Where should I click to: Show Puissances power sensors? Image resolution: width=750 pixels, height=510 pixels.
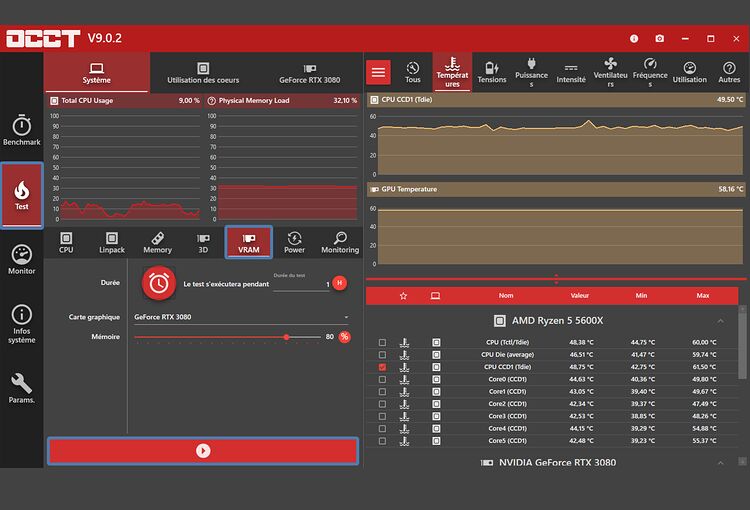click(x=531, y=72)
